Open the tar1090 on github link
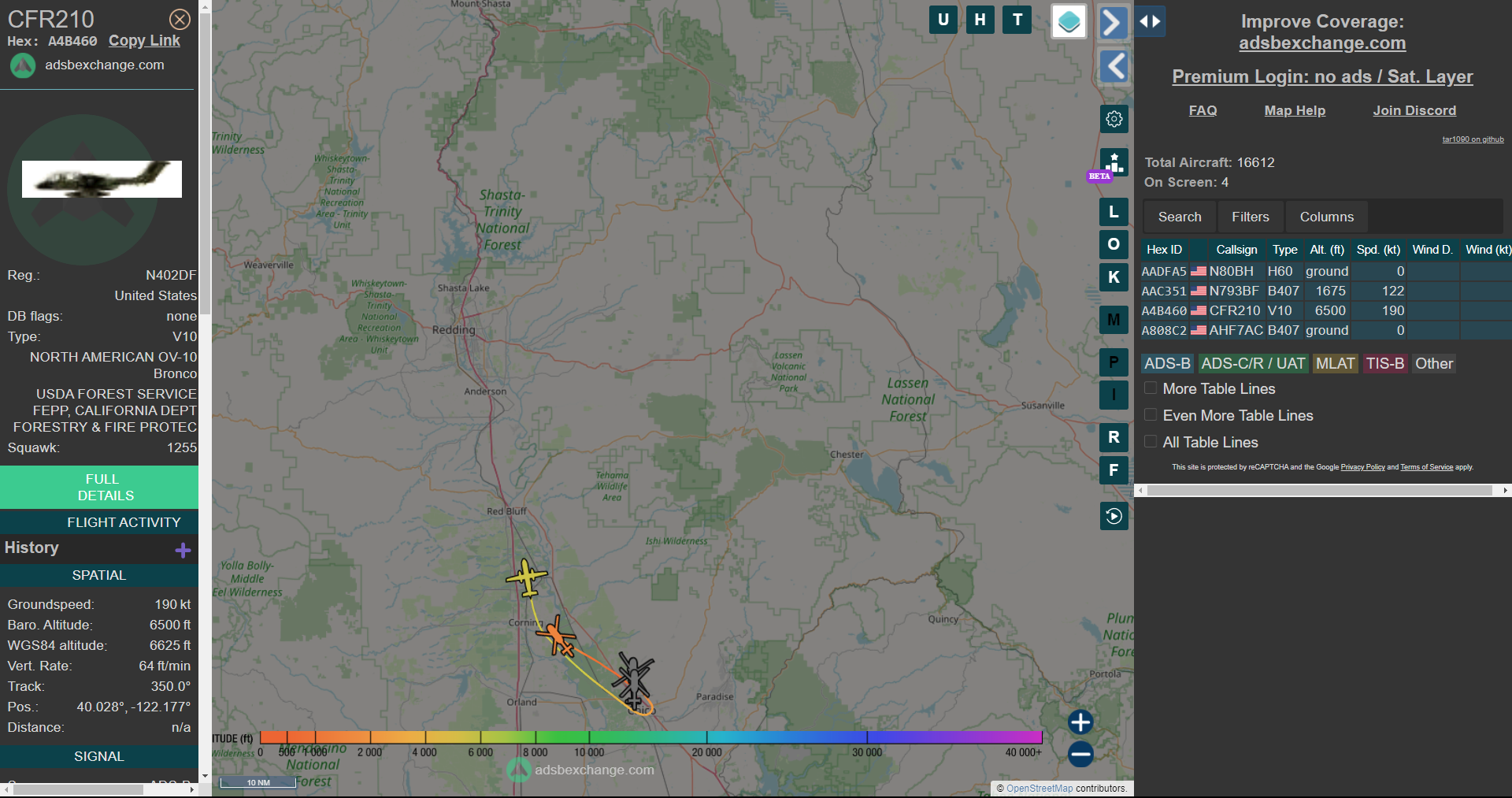 click(1473, 139)
